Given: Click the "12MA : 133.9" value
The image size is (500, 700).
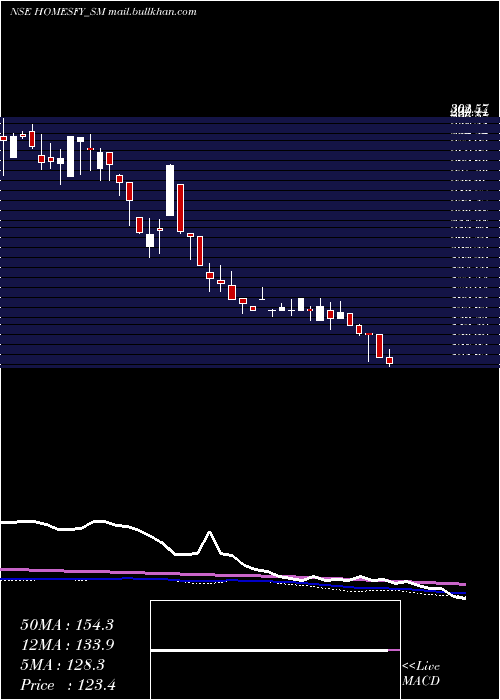Looking at the screenshot, I should point(67,645).
